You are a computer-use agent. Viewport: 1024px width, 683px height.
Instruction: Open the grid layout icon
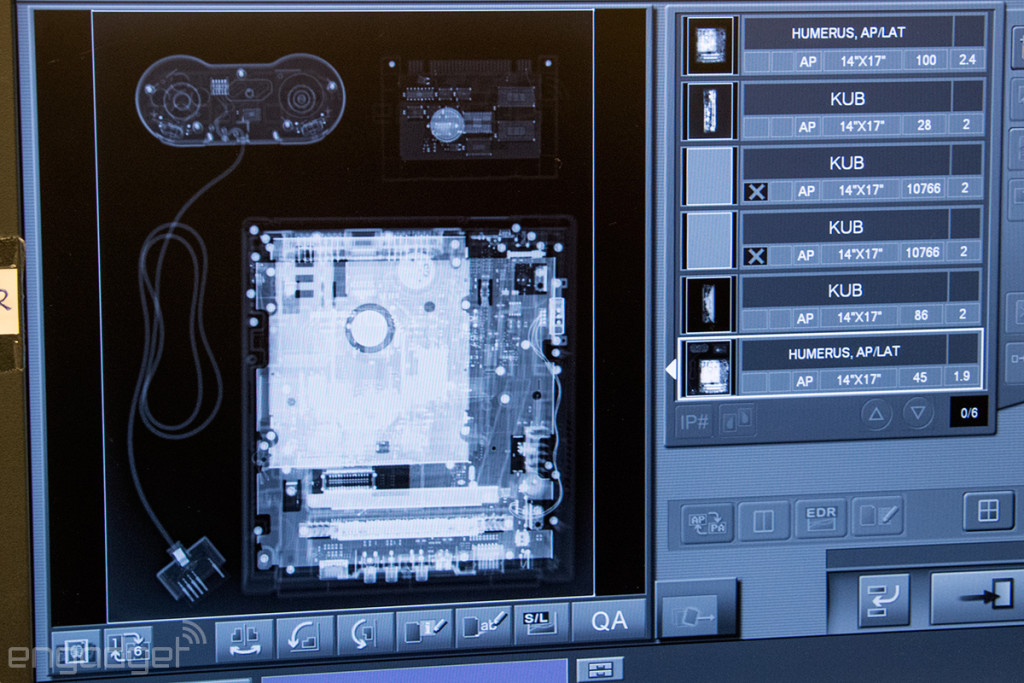coord(988,510)
